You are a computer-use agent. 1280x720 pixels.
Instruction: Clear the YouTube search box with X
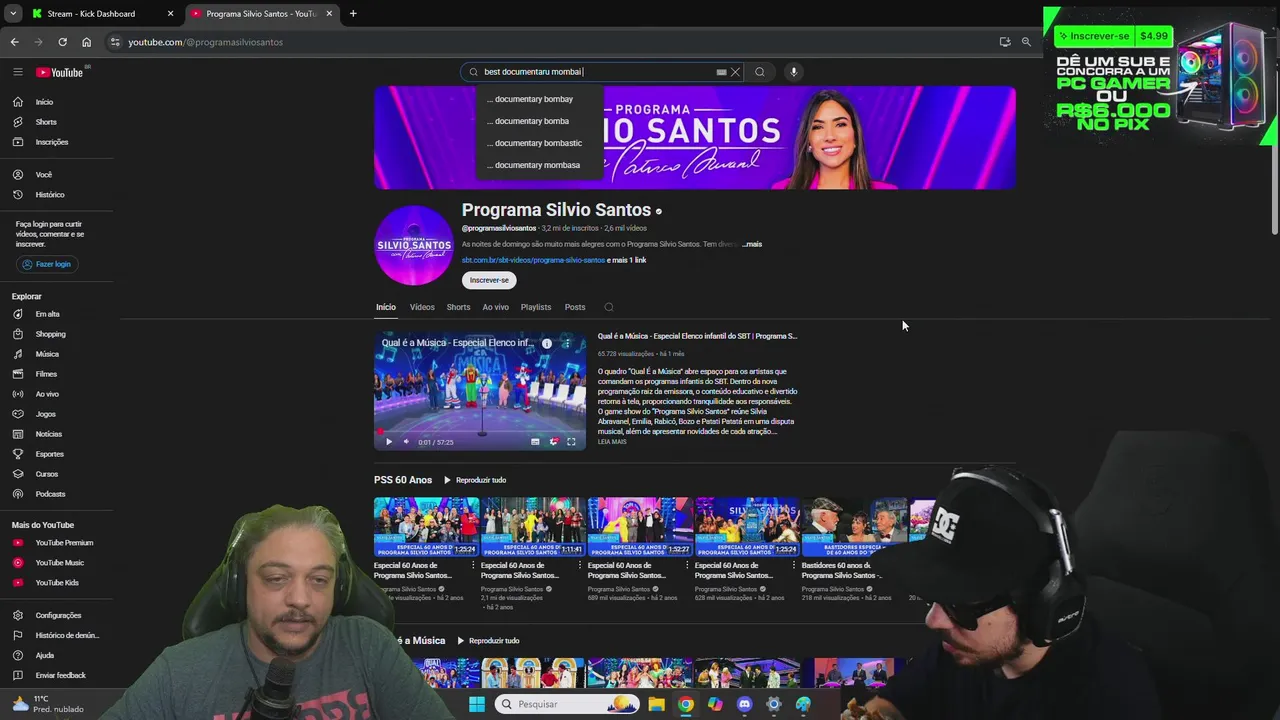[x=735, y=72]
